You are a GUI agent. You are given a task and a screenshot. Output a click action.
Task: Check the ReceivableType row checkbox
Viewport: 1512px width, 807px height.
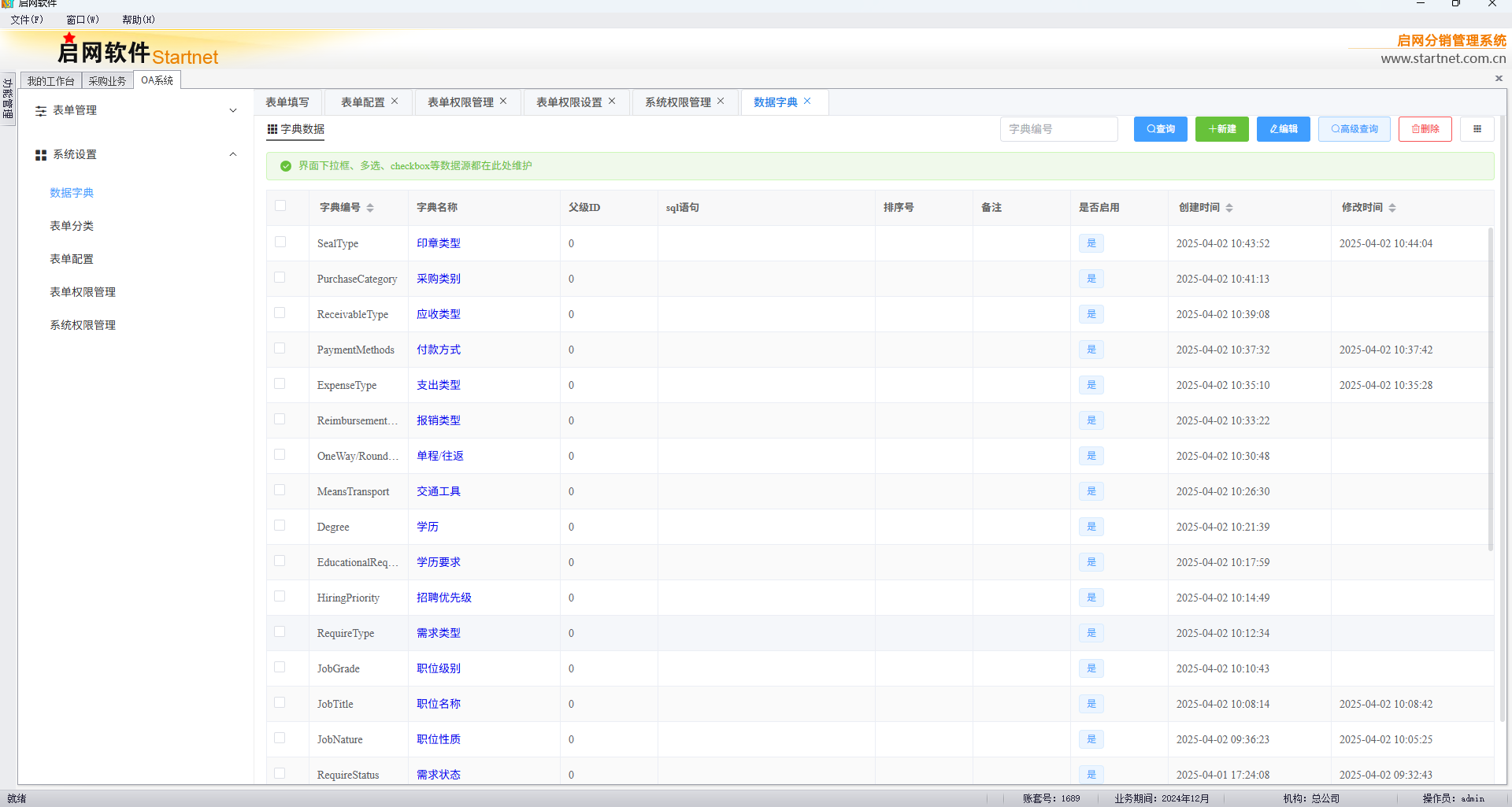pyautogui.click(x=280, y=313)
